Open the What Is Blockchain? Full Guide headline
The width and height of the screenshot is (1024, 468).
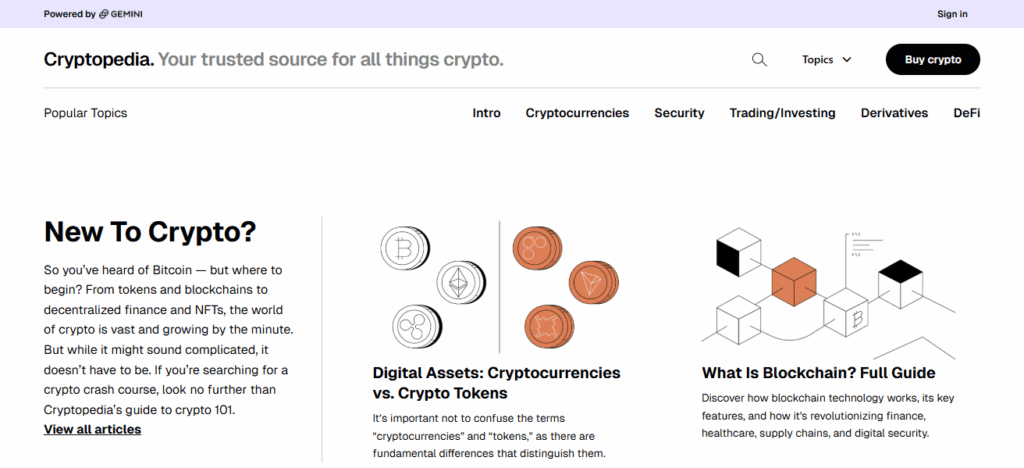[x=818, y=373]
